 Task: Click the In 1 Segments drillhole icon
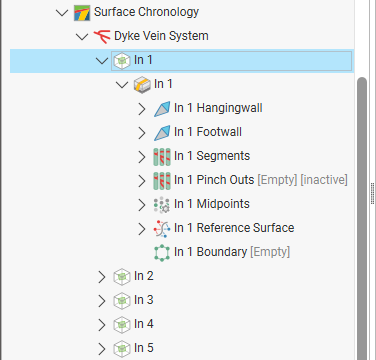pos(162,157)
